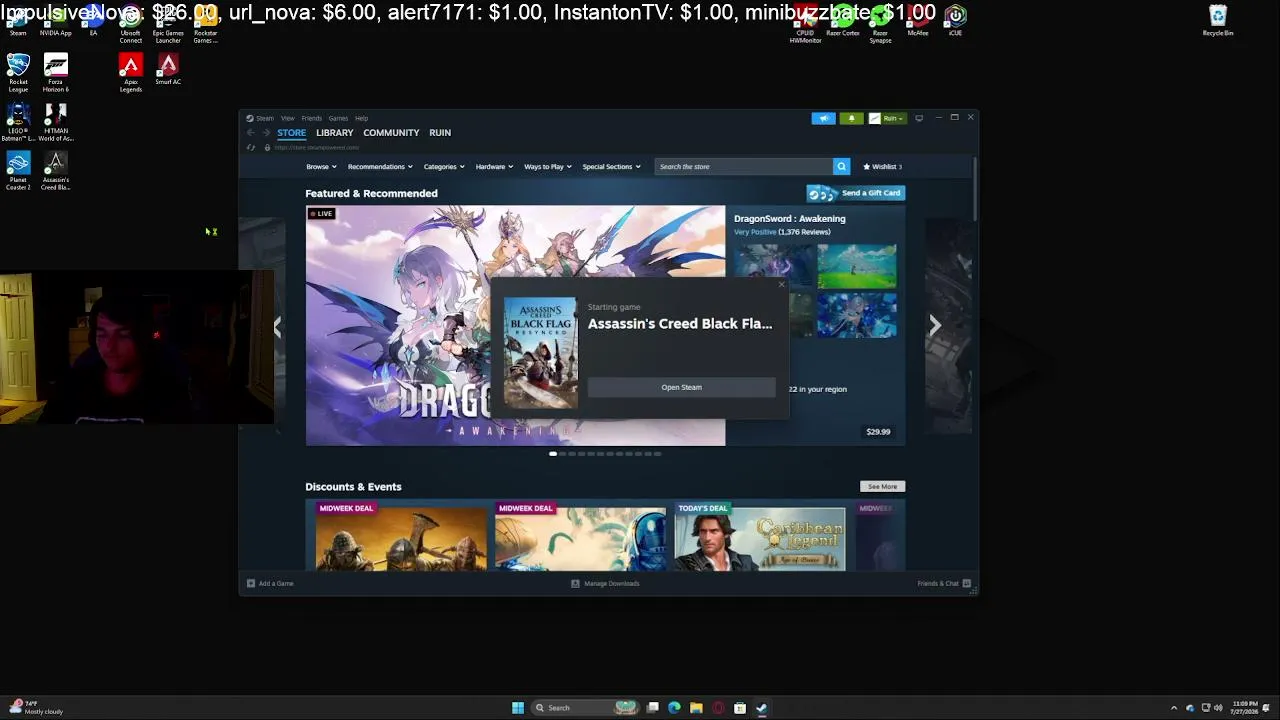
Task: Expand the Recommendations dropdown
Action: coord(380,167)
